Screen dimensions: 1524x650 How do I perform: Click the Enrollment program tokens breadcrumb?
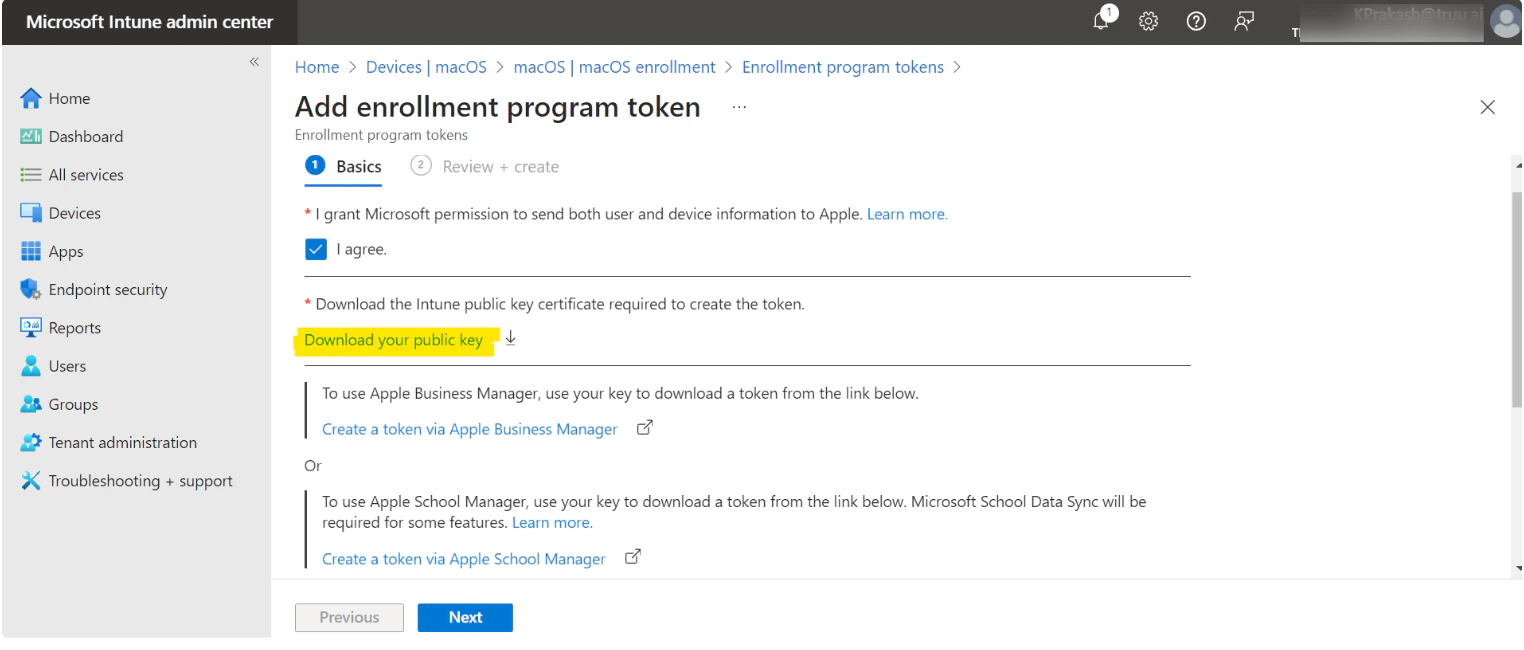[842, 67]
